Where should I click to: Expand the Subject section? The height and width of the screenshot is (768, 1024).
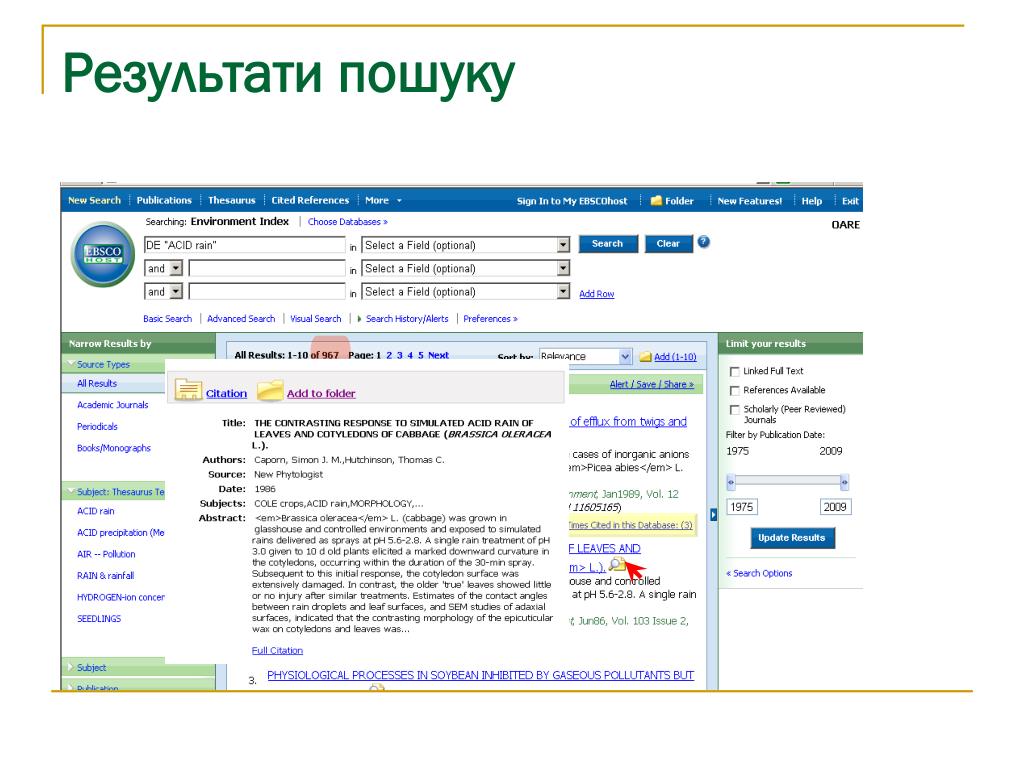70,667
